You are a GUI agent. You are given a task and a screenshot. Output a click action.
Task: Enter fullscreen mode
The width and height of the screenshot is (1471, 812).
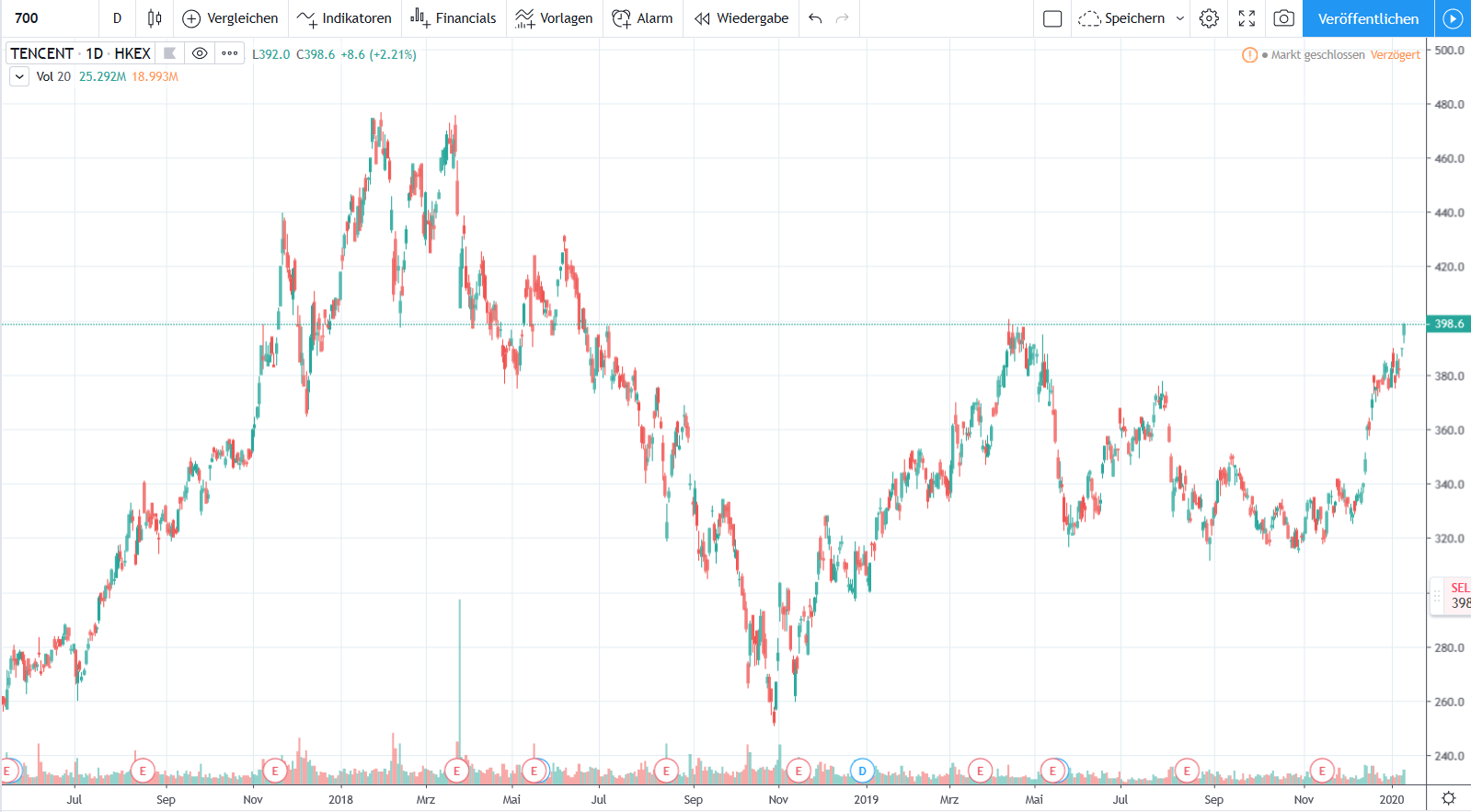click(x=1247, y=18)
